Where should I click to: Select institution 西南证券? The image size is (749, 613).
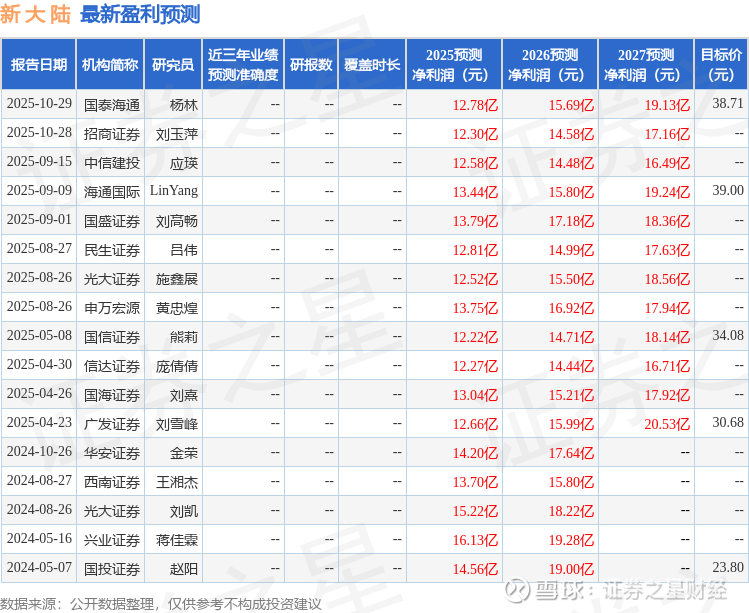point(112,482)
